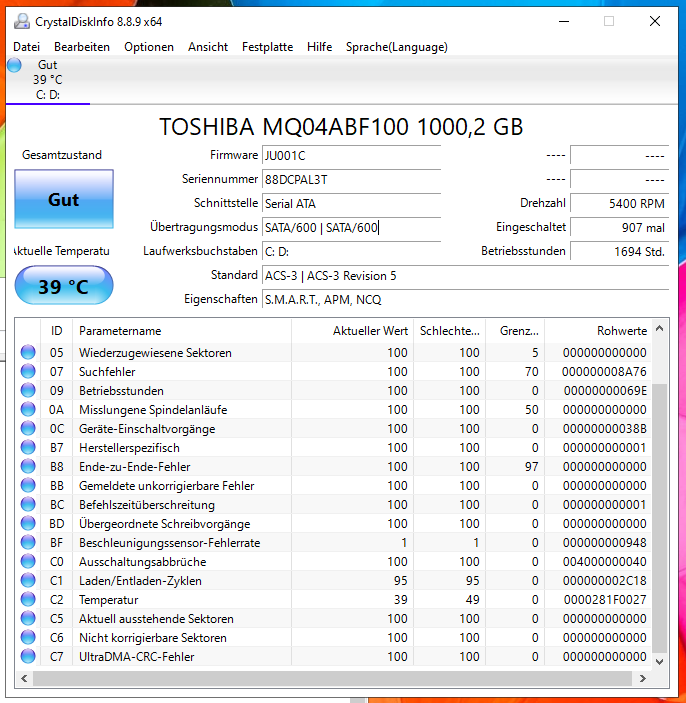Click status orb of Übergeordnete Schreibvorgänge row
The width and height of the screenshot is (686, 703).
click(28, 524)
